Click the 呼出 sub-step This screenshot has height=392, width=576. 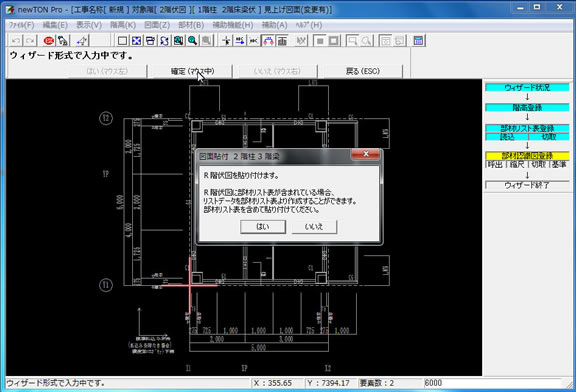(x=496, y=165)
